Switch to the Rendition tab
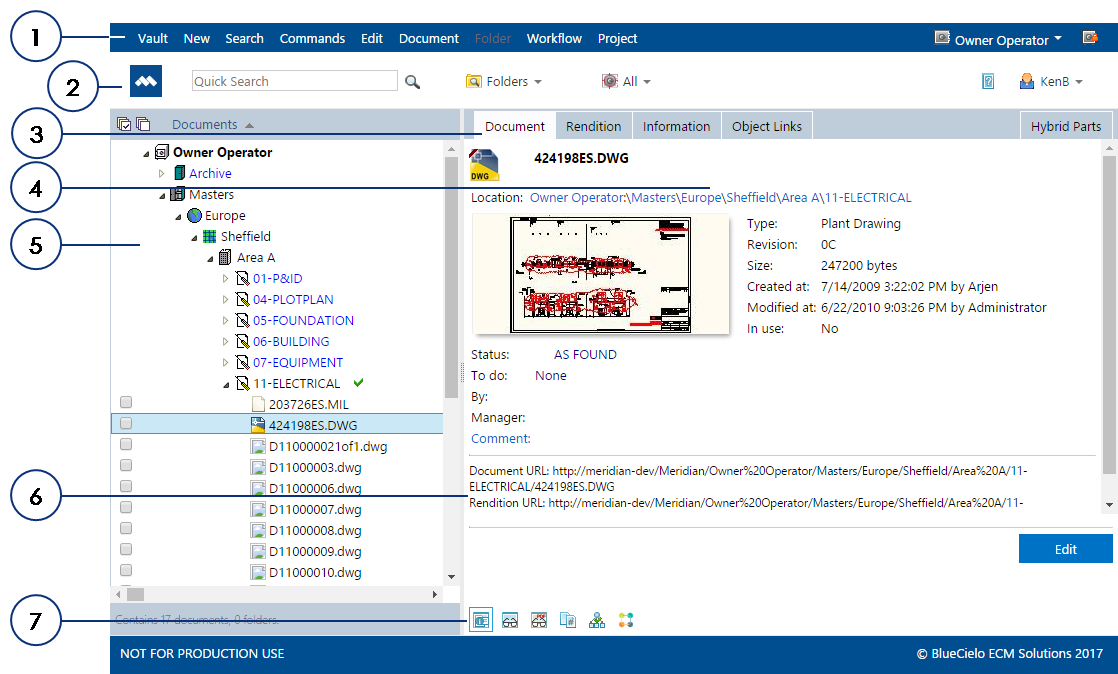 [593, 126]
